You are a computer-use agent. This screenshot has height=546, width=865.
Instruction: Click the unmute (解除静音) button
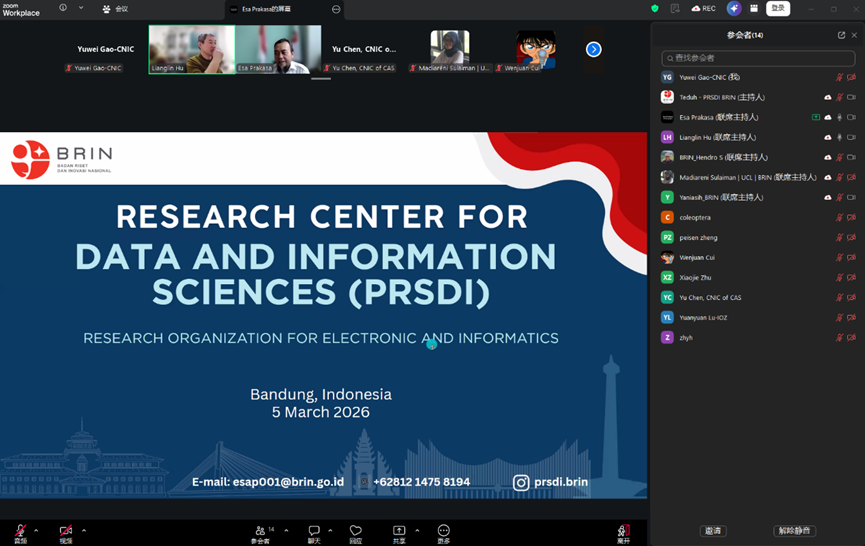(x=793, y=531)
